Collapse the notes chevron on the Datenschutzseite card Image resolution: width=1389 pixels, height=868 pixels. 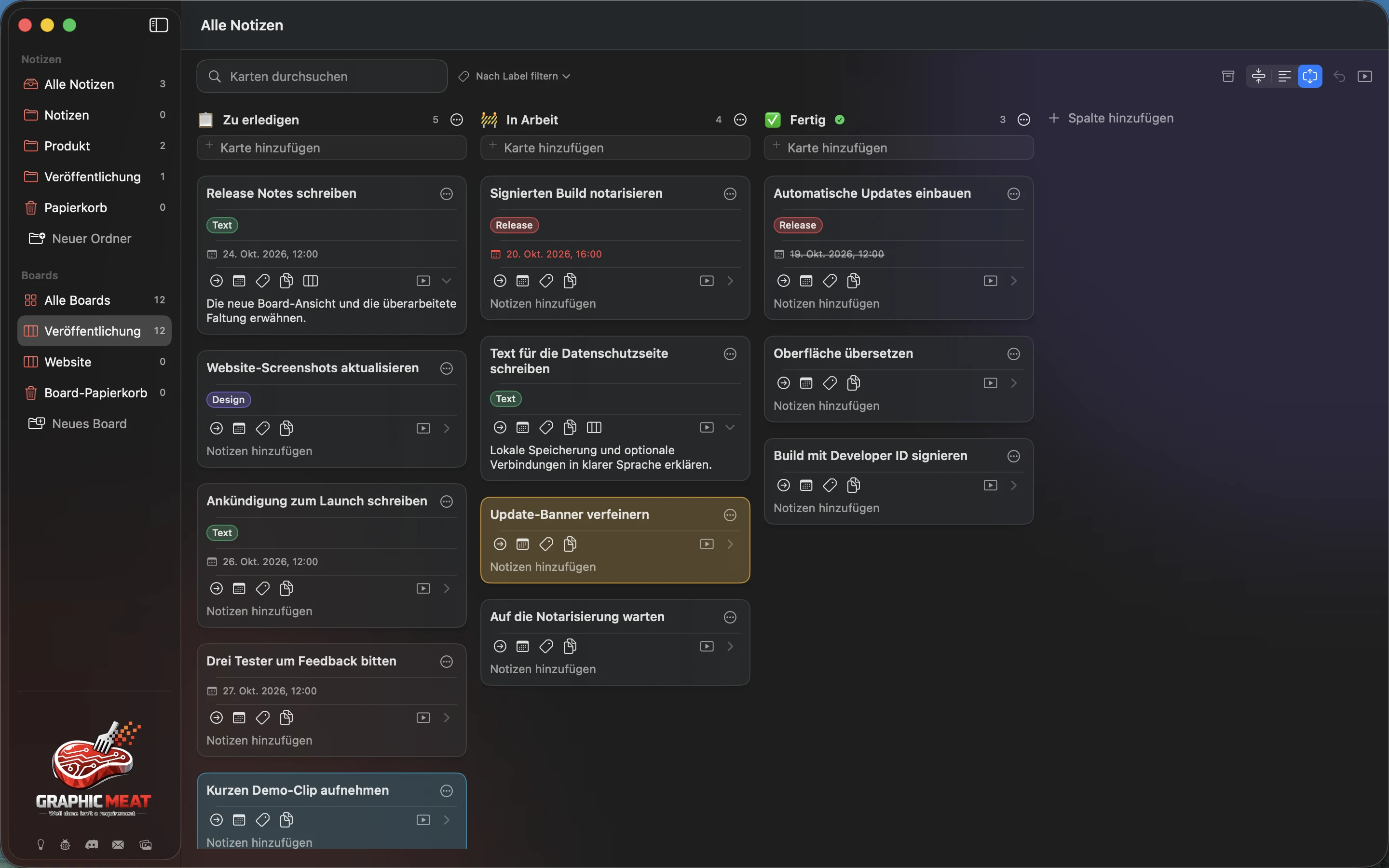[730, 427]
